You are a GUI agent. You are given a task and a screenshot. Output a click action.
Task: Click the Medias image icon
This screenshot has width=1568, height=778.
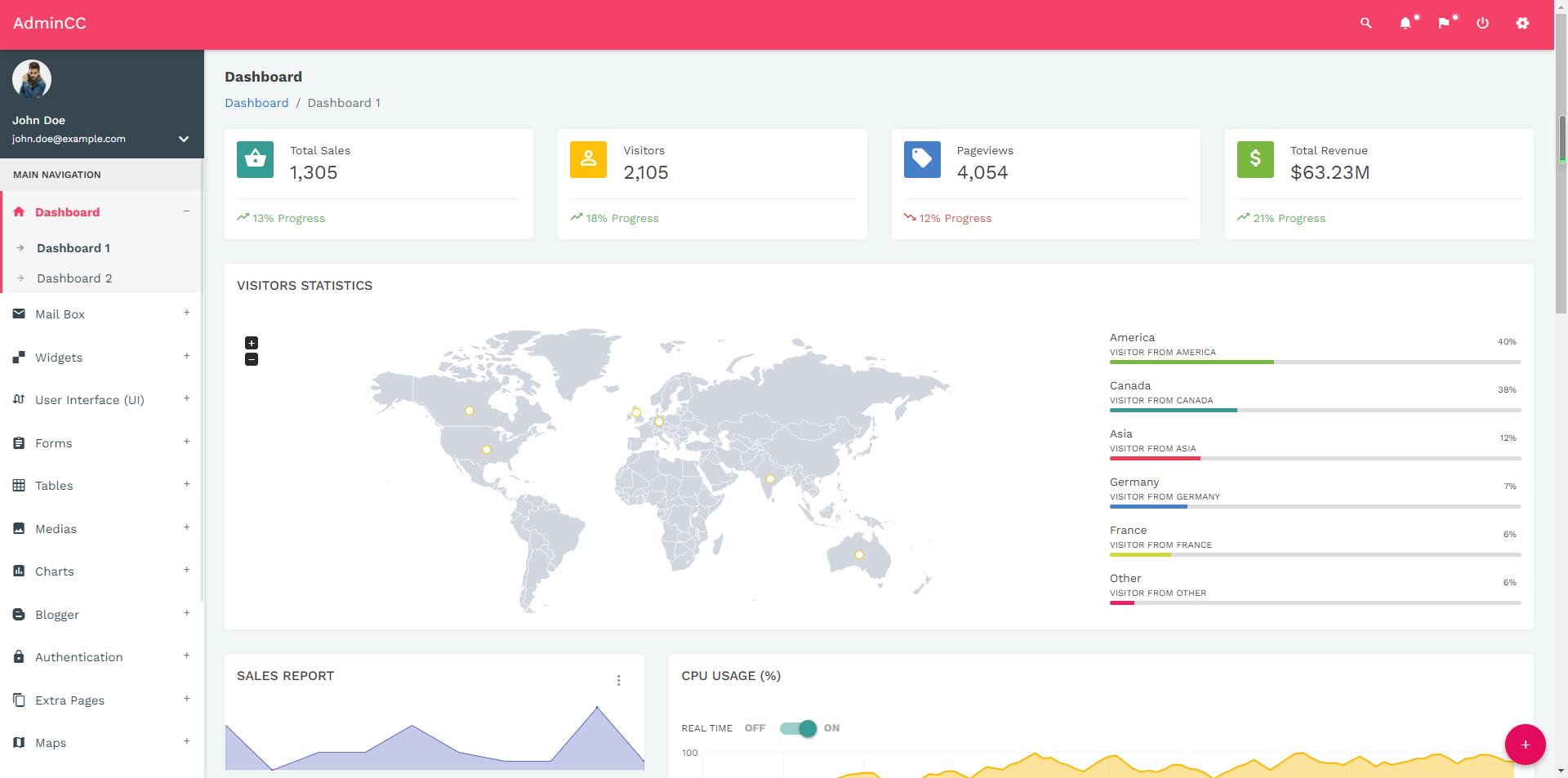click(x=19, y=528)
